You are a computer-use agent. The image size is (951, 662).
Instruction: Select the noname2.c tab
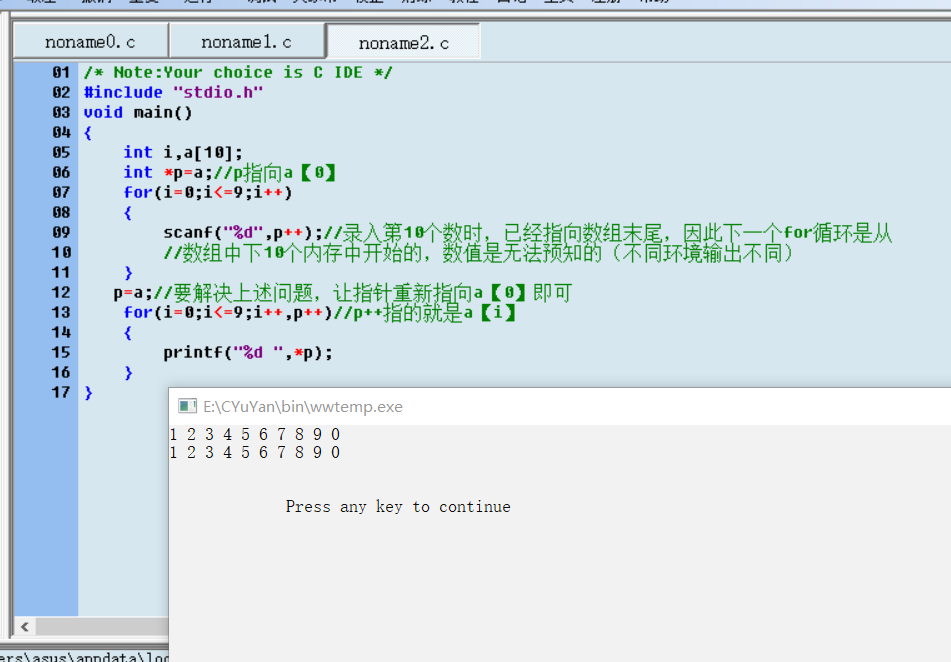pos(403,42)
